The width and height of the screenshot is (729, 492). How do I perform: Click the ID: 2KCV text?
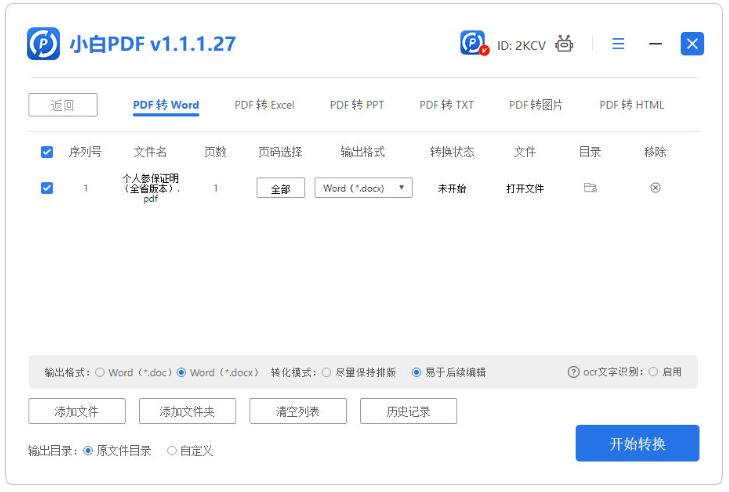click(x=521, y=46)
